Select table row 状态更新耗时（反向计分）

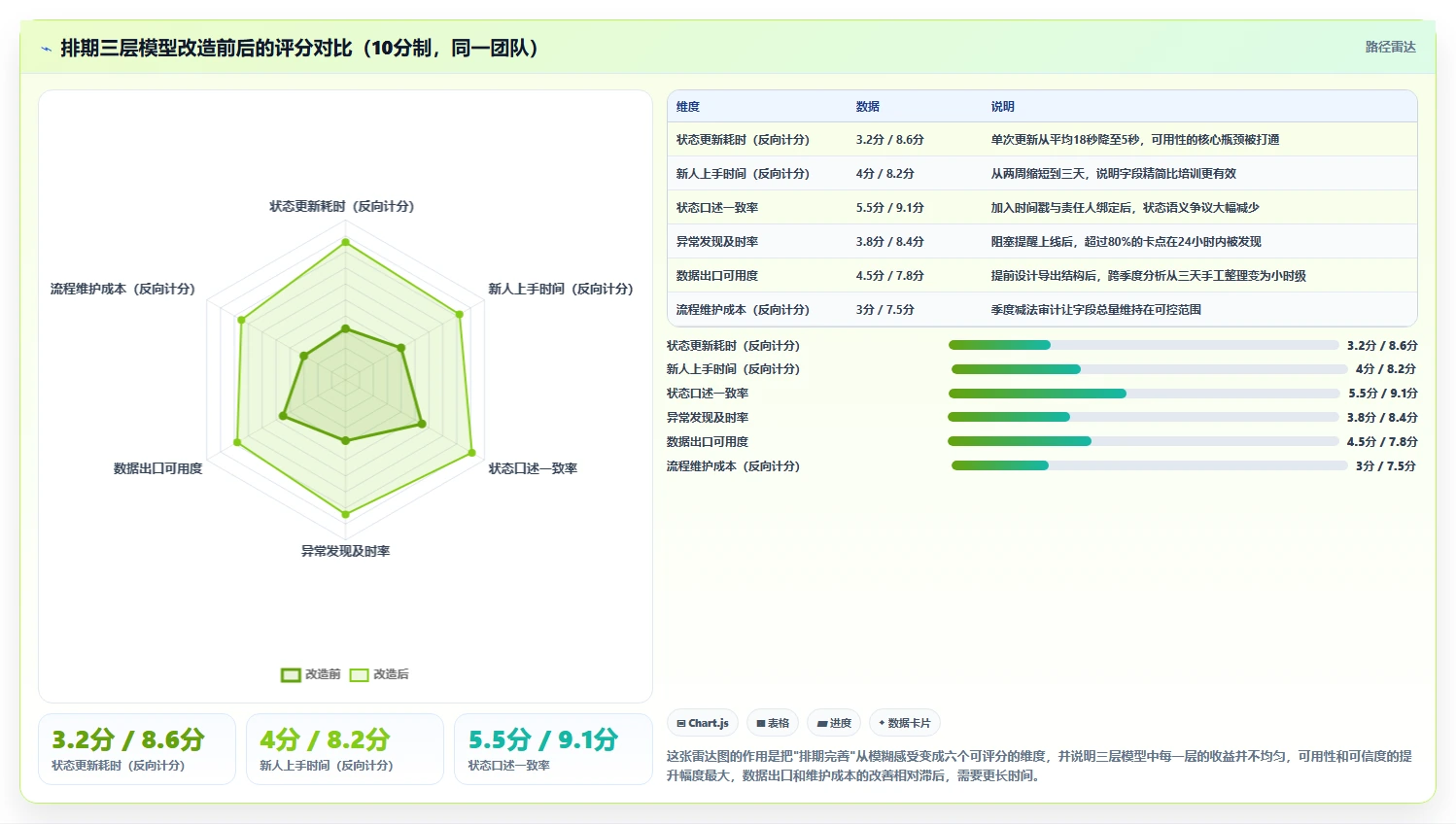[1042, 140]
